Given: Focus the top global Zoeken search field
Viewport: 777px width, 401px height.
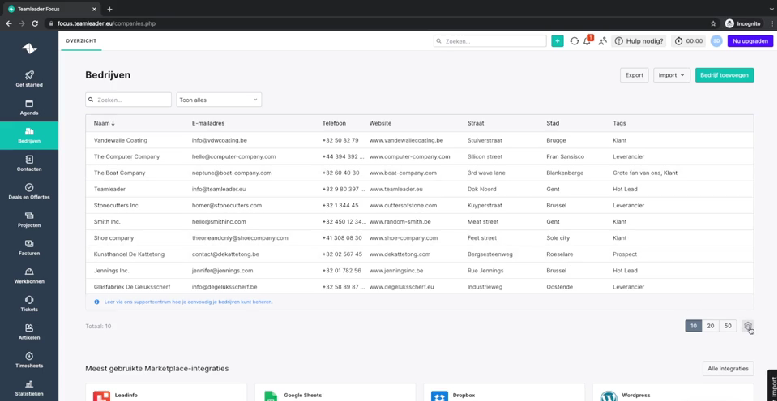Looking at the screenshot, I should pyautogui.click(x=490, y=41).
